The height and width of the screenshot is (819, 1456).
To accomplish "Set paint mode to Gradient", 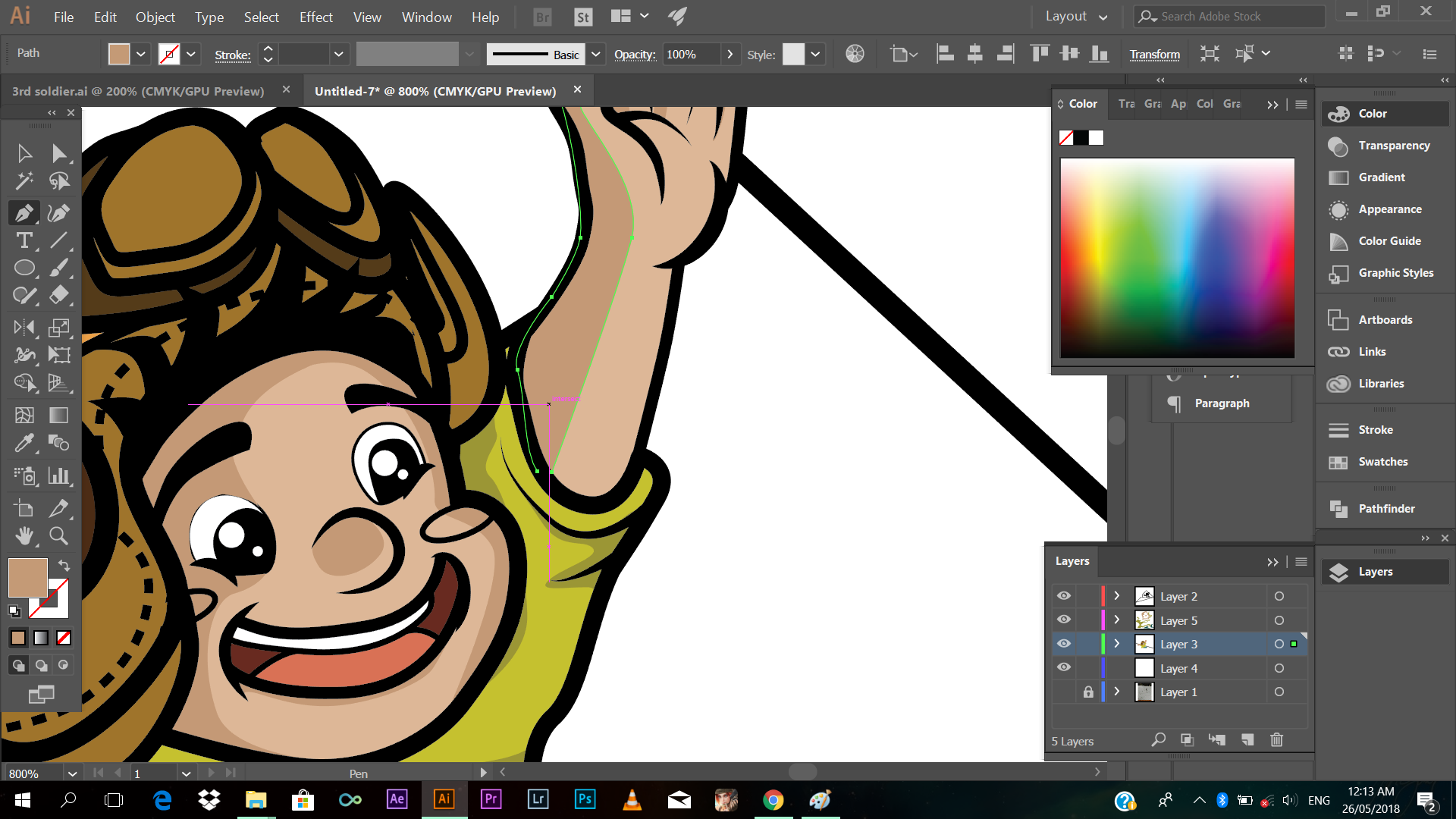I will pyautogui.click(x=41, y=638).
